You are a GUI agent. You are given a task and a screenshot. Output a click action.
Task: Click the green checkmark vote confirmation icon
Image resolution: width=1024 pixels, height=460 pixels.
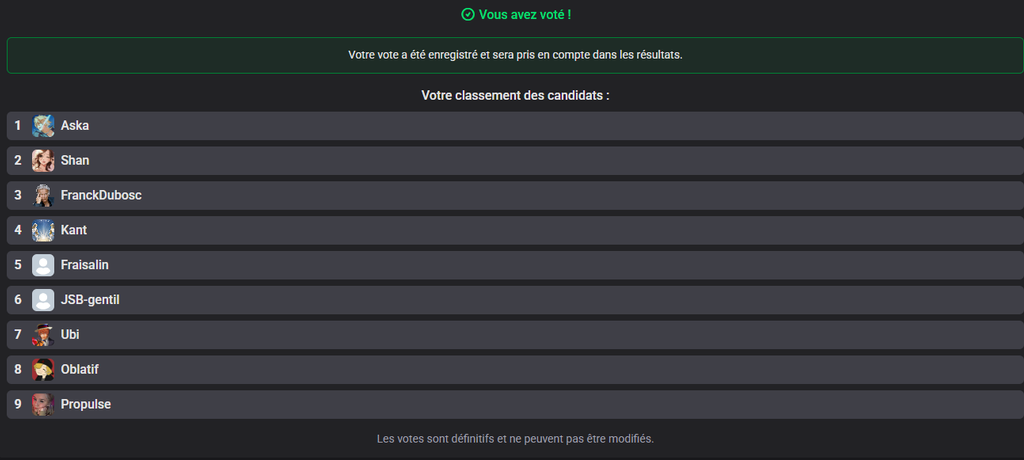point(467,15)
